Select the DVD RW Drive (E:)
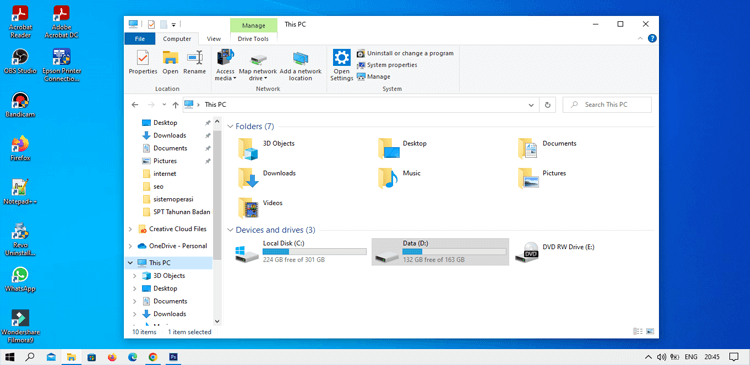The width and height of the screenshot is (750, 365). pyautogui.click(x=555, y=252)
